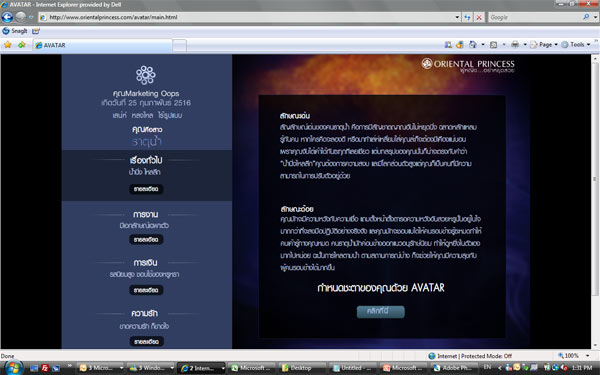Switch to the Untitled taskbar window
Viewport: 600px width, 375px height.
coord(353,368)
